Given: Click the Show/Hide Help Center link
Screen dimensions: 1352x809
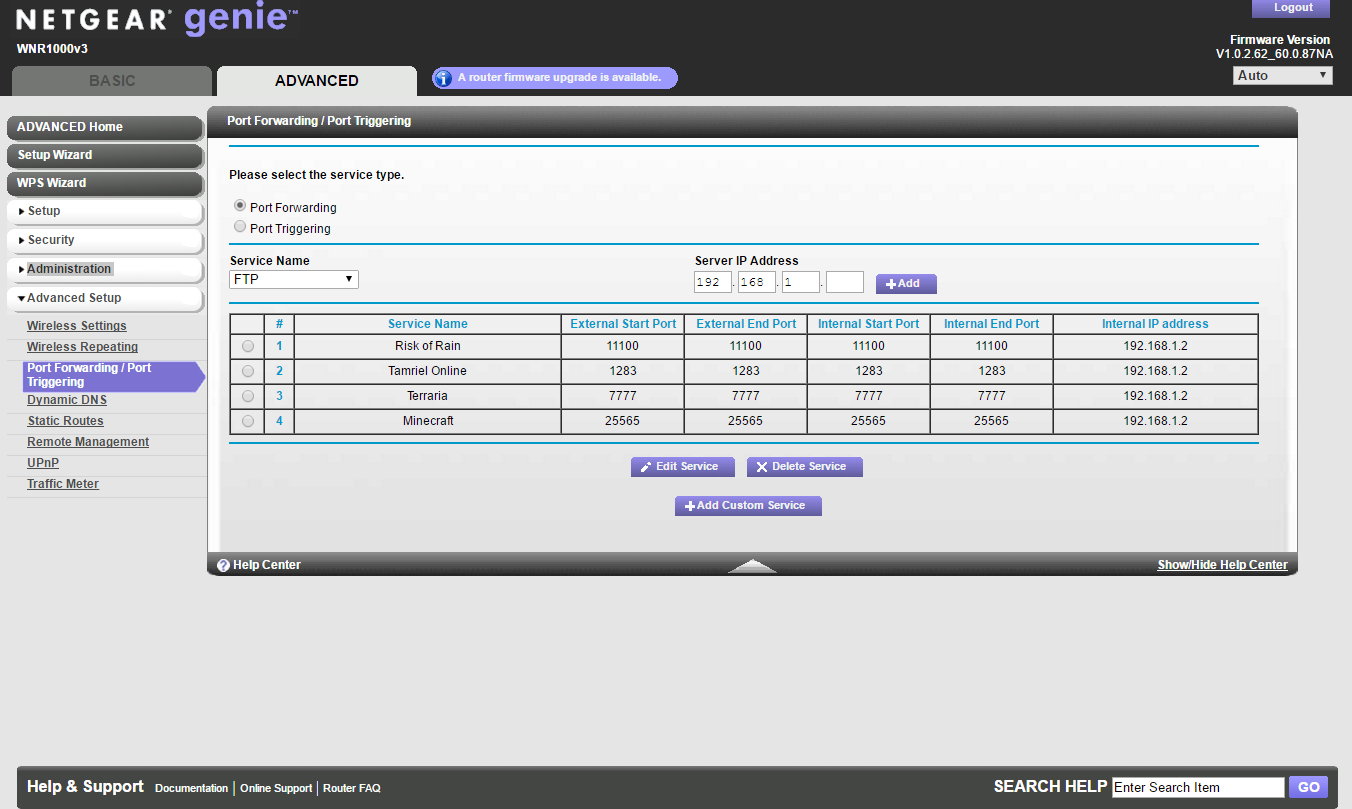Looking at the screenshot, I should point(1223,565).
